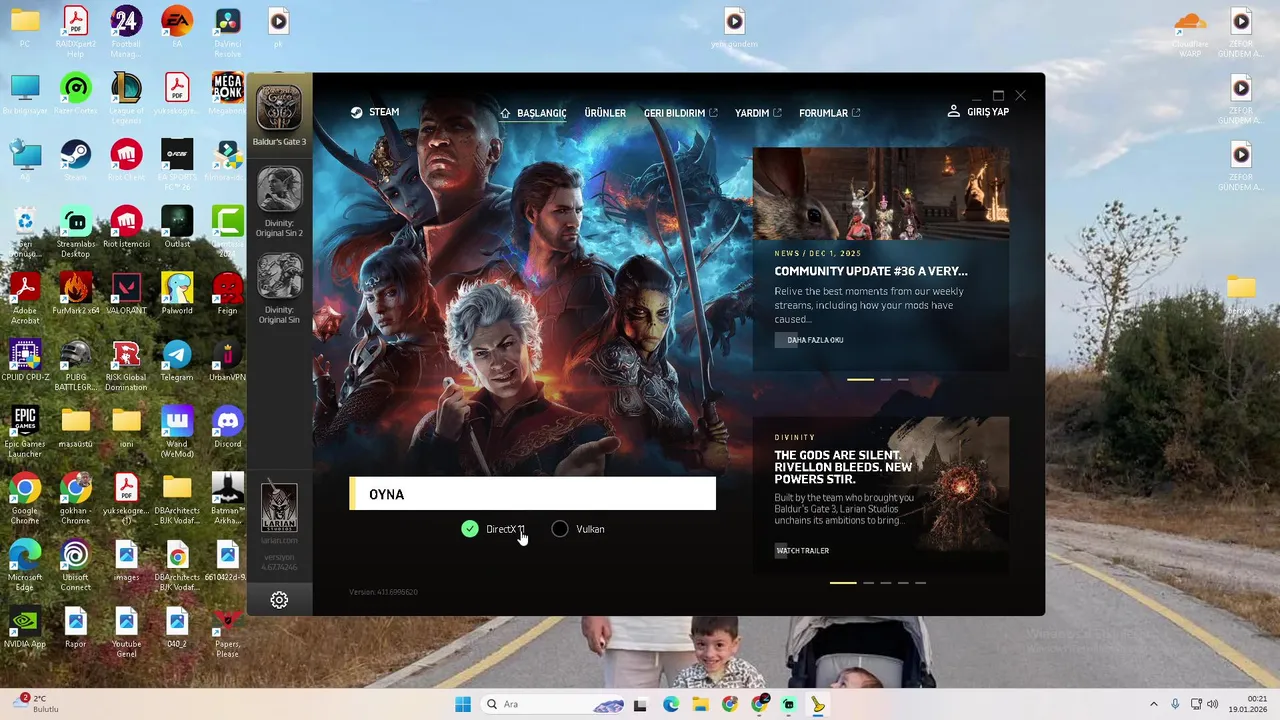
Task: Open taskbar volume control
Action: pyautogui.click(x=1212, y=704)
